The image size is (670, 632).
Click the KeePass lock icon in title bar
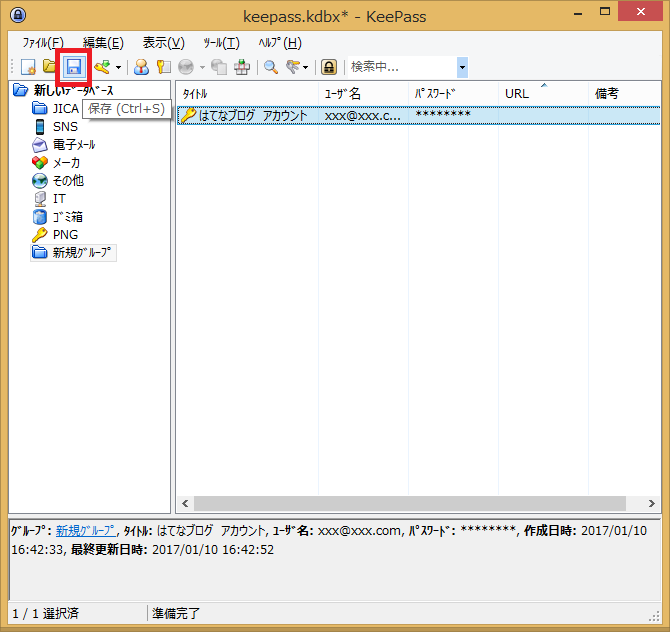pos(18,15)
